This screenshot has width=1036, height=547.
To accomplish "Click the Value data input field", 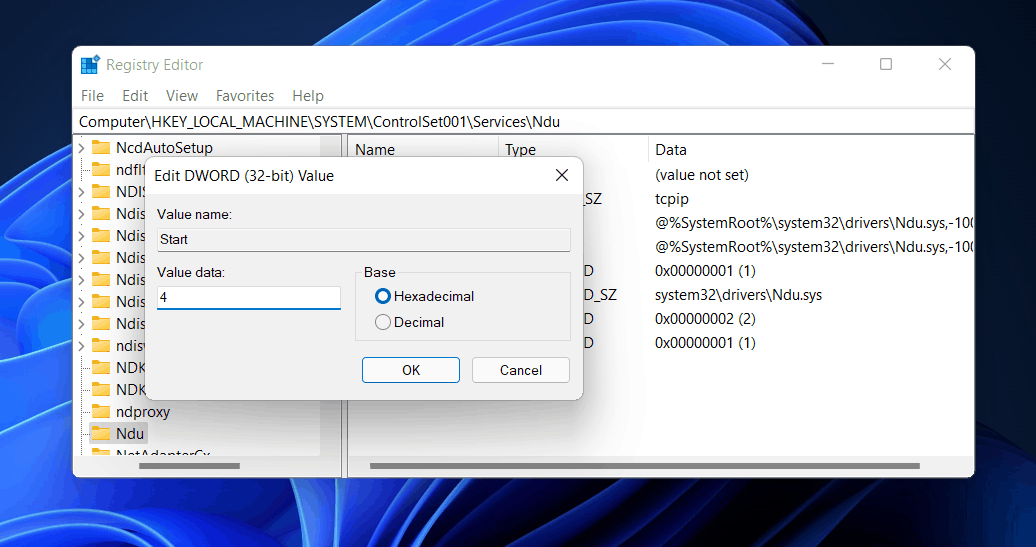I will point(249,298).
